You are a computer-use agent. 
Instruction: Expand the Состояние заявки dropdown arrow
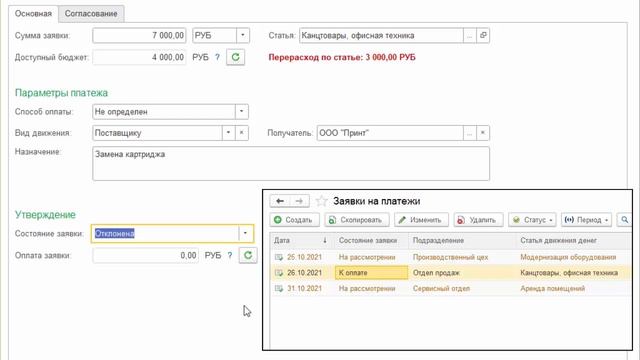(245, 233)
